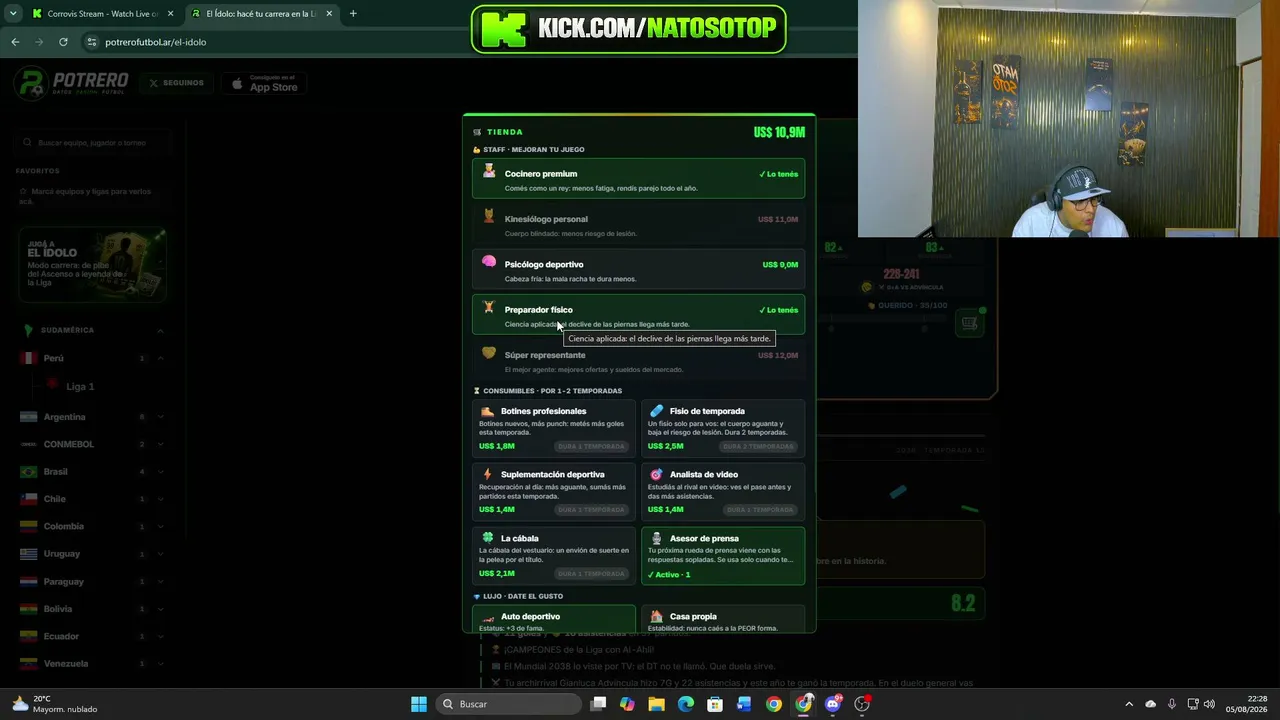The height and width of the screenshot is (720, 1280).
Task: Click the Botines profesionales boot icon
Action: coord(487,411)
